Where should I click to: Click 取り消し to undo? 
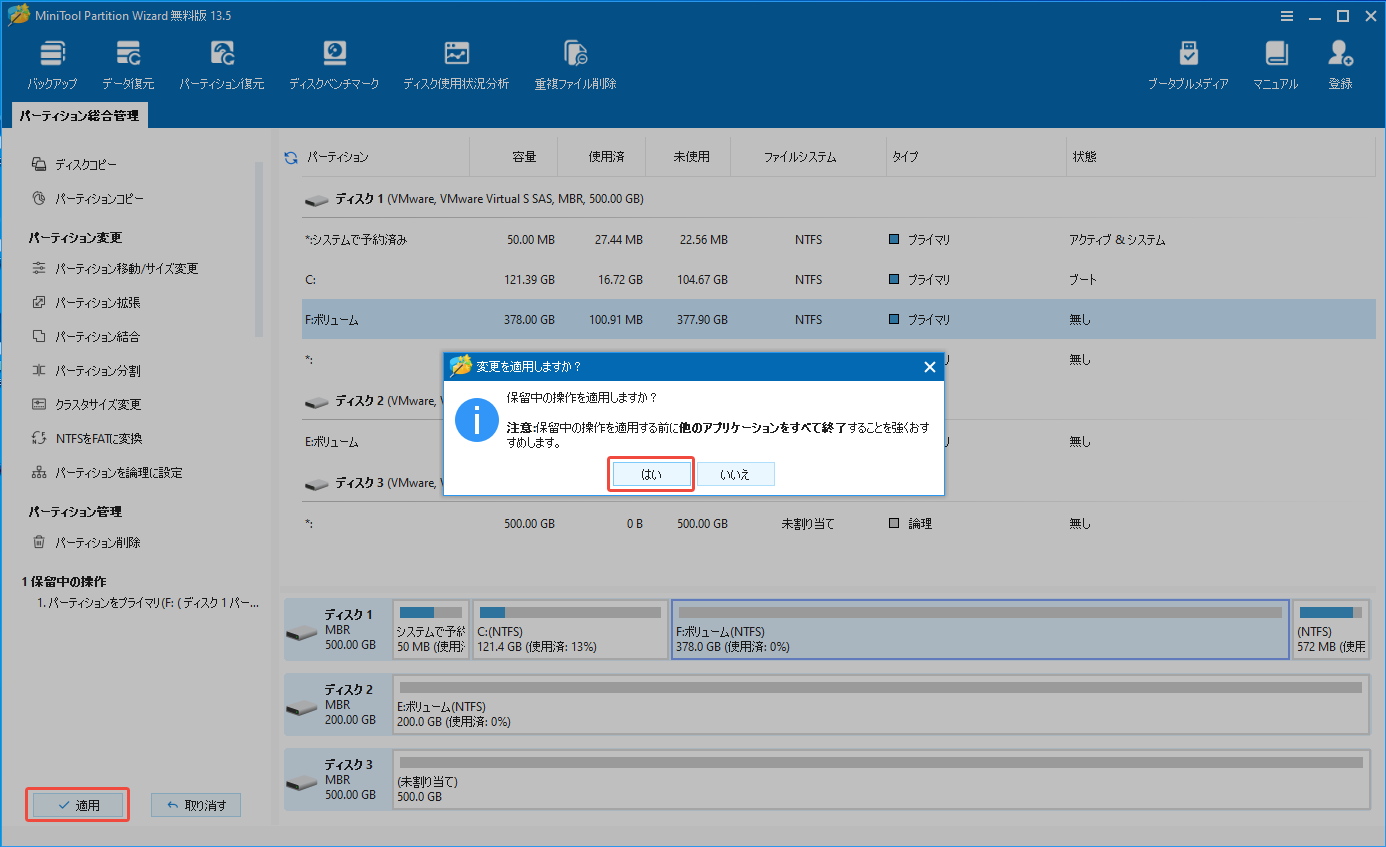coord(195,804)
